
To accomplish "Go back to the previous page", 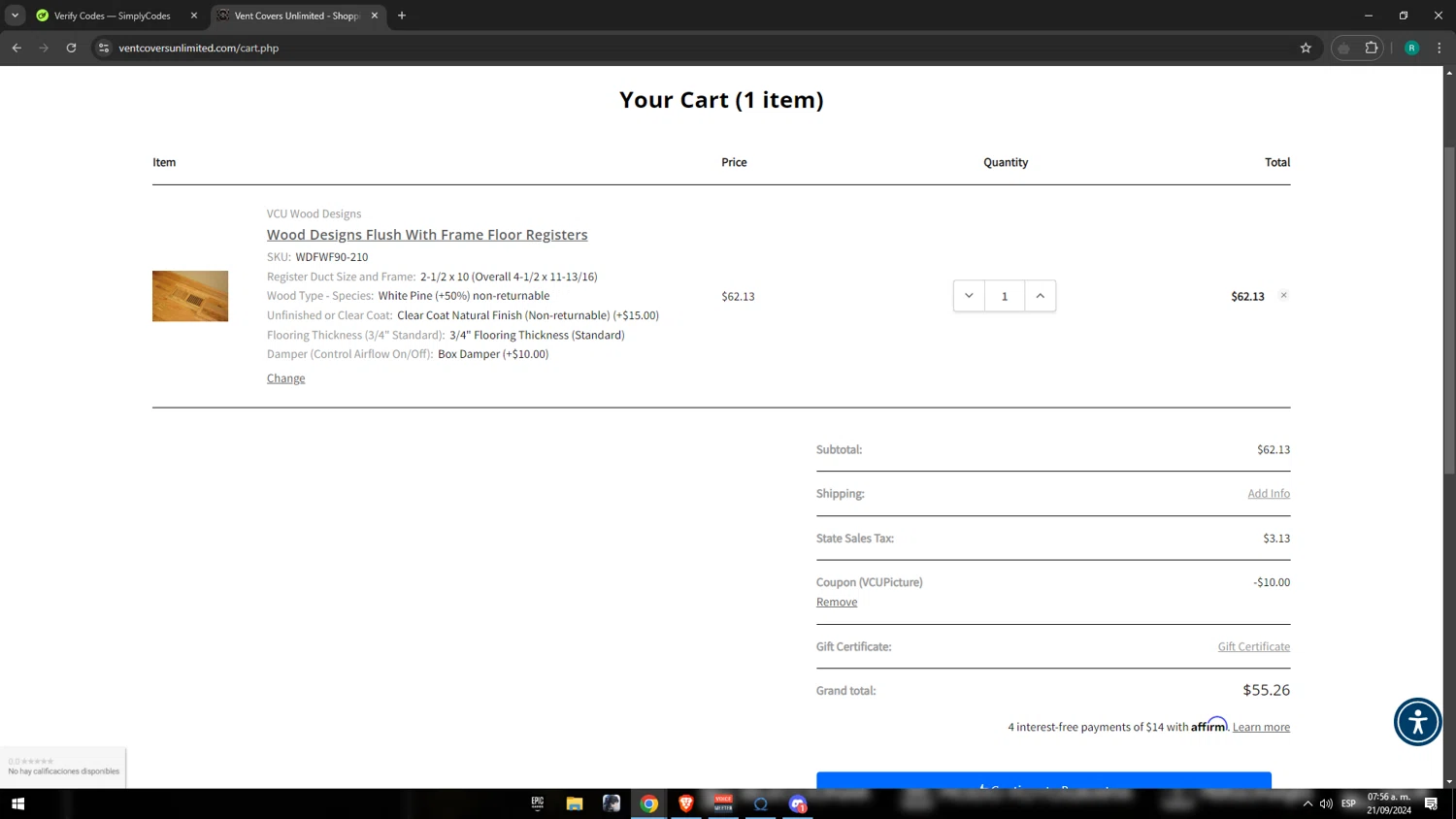I will (x=17, y=48).
